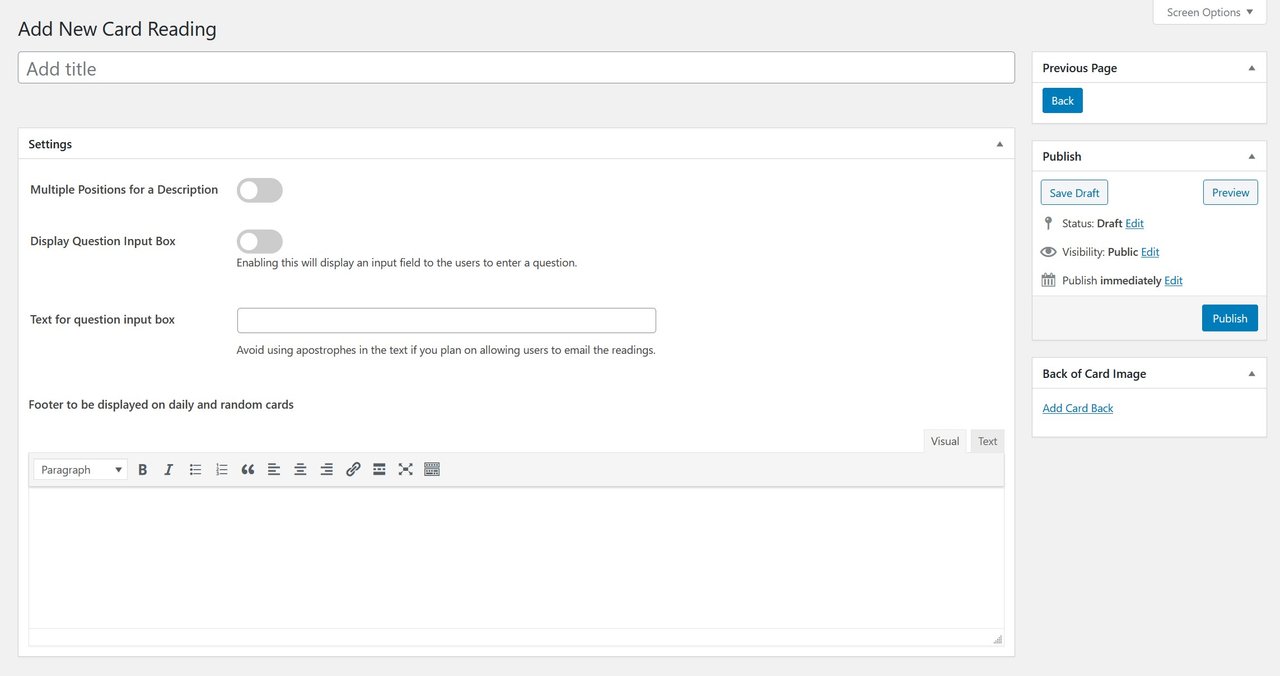Collapse the Previous Page panel
Viewport: 1280px width, 676px height.
tap(1251, 68)
